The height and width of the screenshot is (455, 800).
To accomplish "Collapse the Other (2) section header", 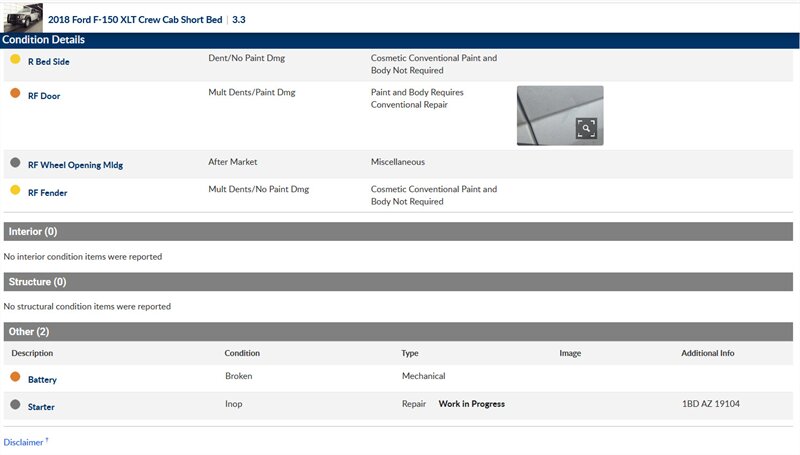I will 398,331.
